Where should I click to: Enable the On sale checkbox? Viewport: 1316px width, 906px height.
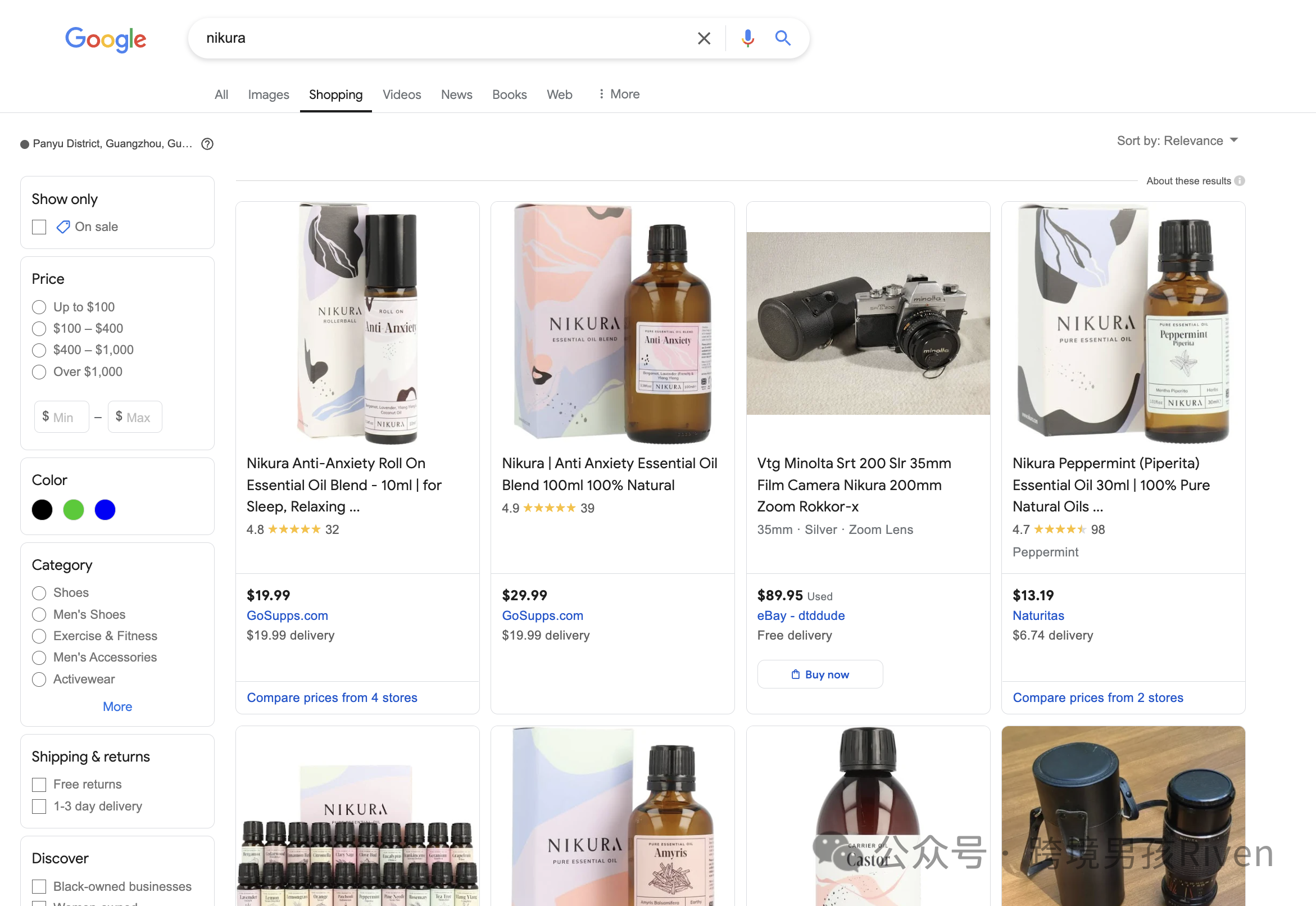click(x=39, y=227)
